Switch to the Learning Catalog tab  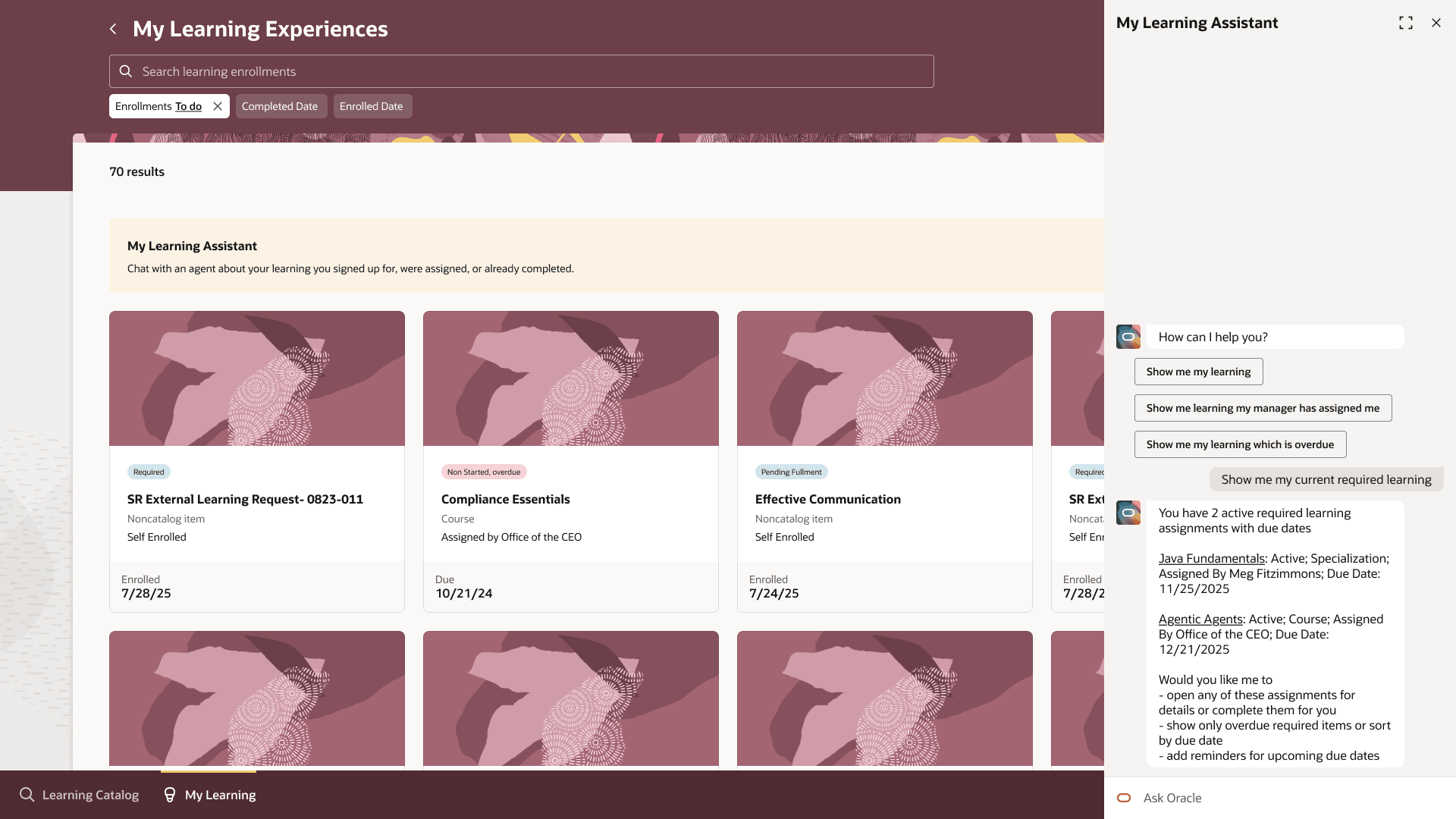point(89,795)
